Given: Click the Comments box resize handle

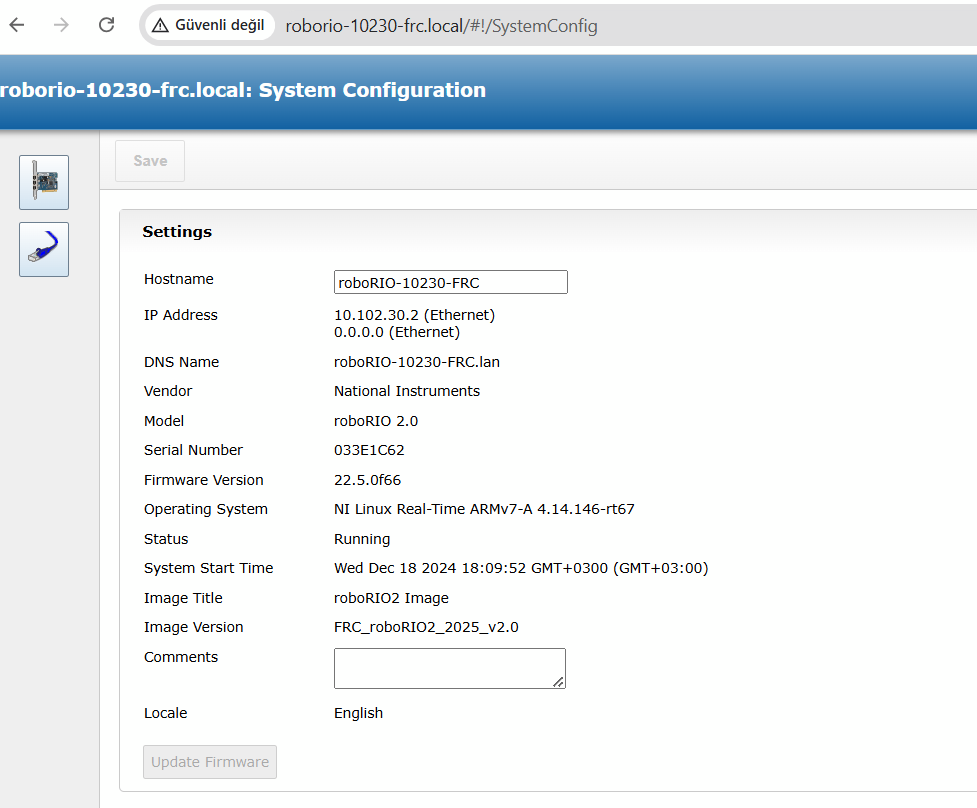Looking at the screenshot, I should click(x=559, y=682).
